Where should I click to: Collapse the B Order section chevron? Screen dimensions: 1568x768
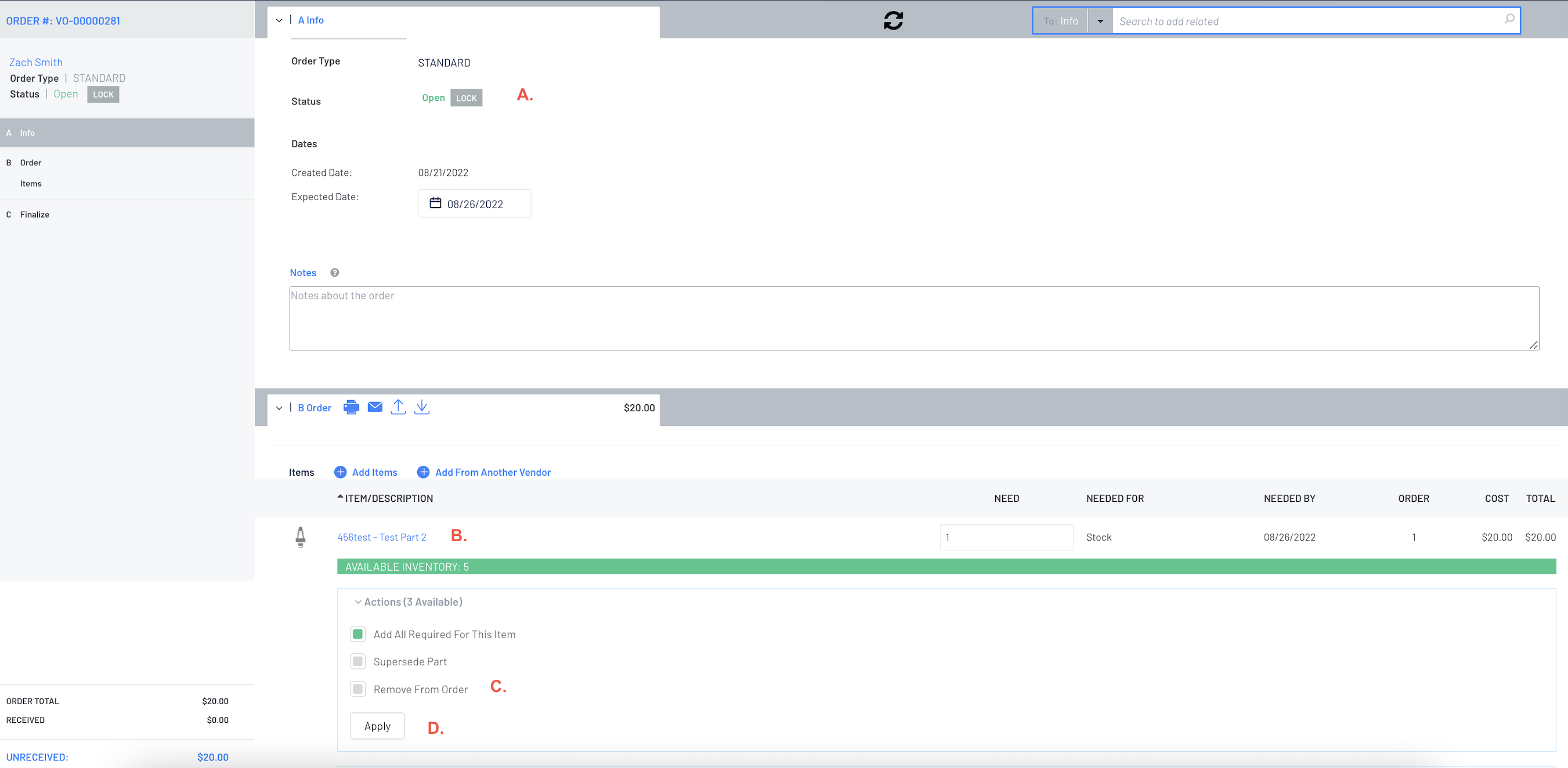tap(279, 408)
